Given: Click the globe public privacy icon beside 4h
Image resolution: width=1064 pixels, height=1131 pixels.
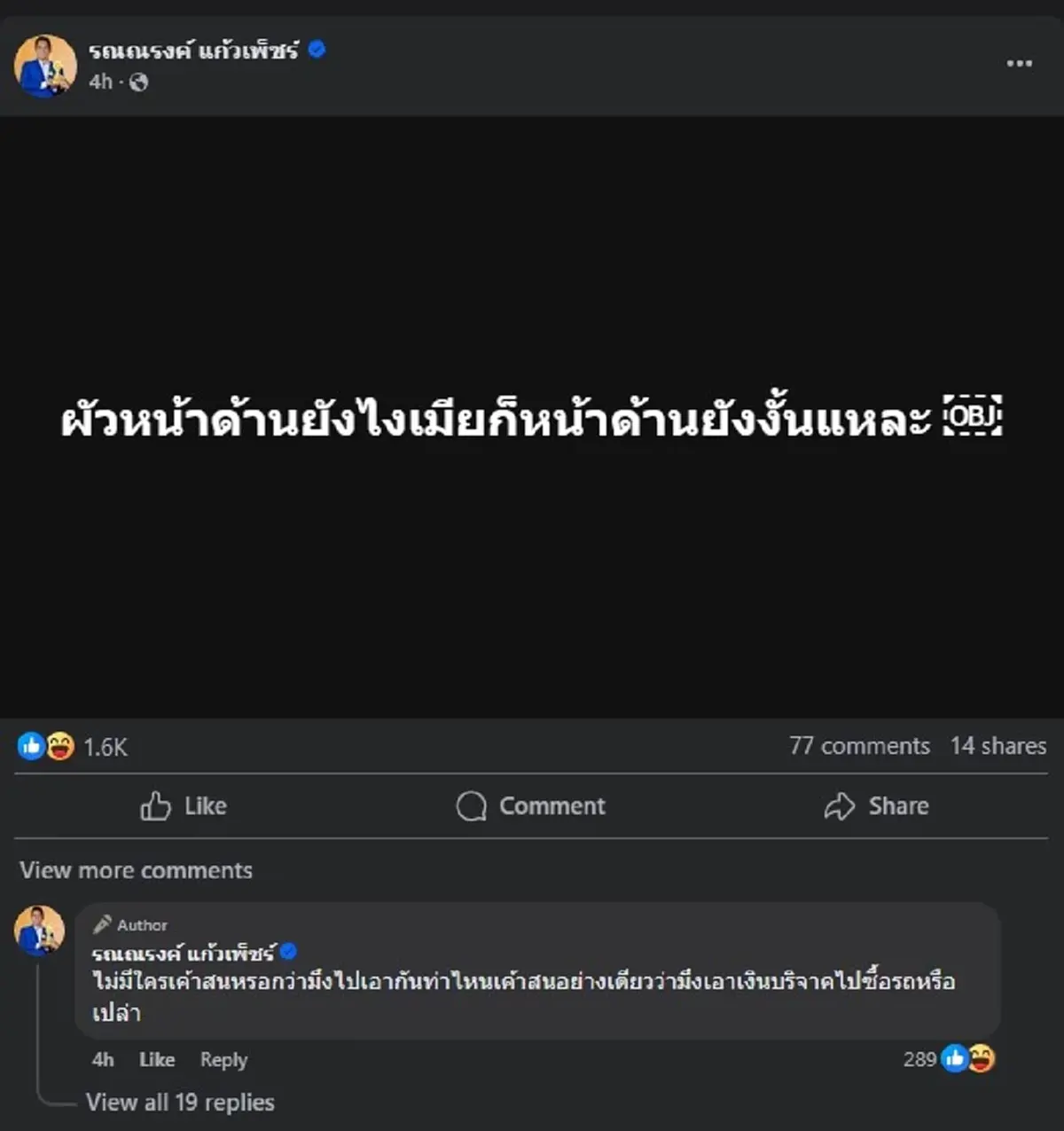Looking at the screenshot, I should (137, 83).
